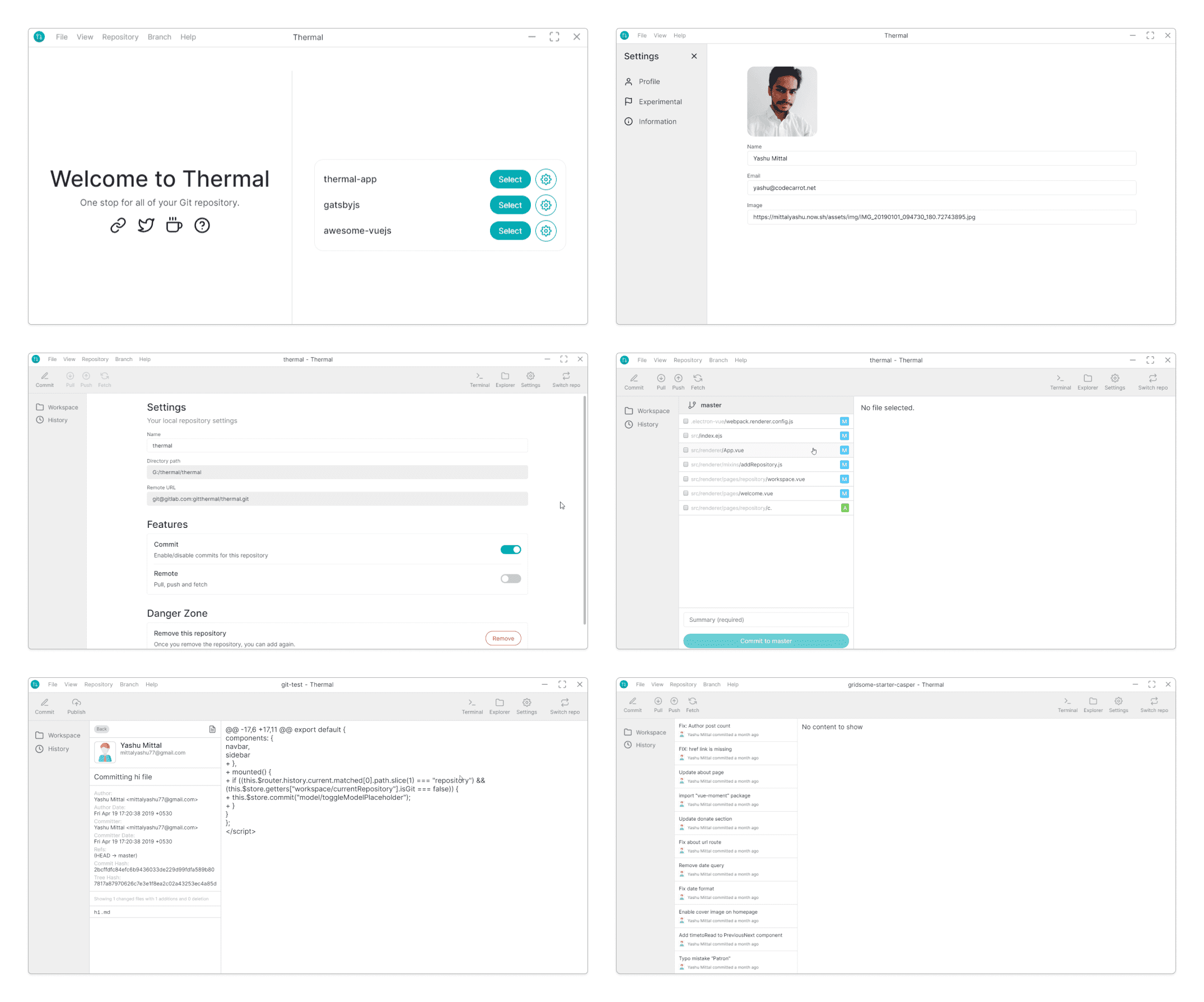Open Terminal in the git-test window toolbar
Screen dimensions: 1204x1002
pyautogui.click(x=473, y=706)
